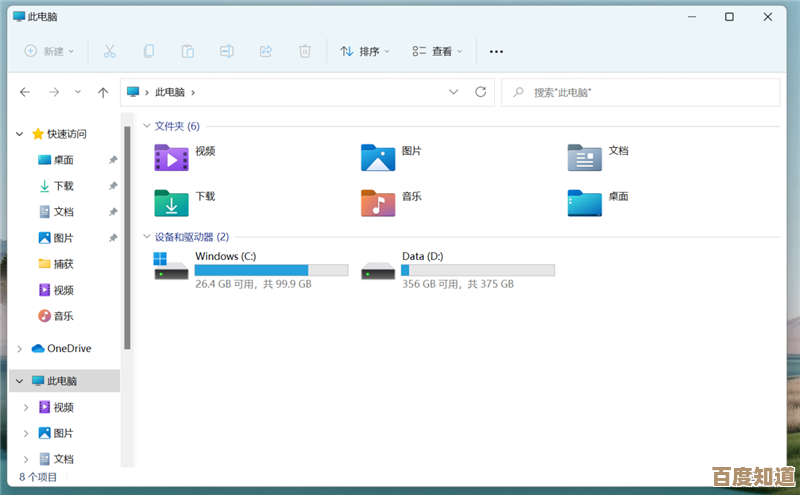Click the Delete trash icon
Viewport: 800px width, 495px height.
(305, 51)
